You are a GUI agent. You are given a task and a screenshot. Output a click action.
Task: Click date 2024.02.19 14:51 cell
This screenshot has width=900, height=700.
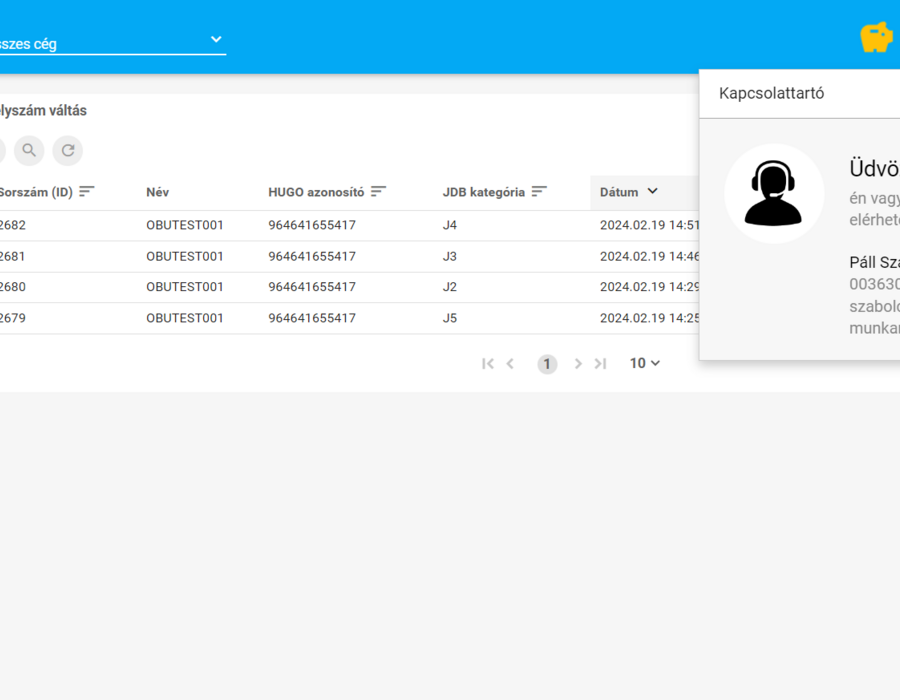(650, 225)
